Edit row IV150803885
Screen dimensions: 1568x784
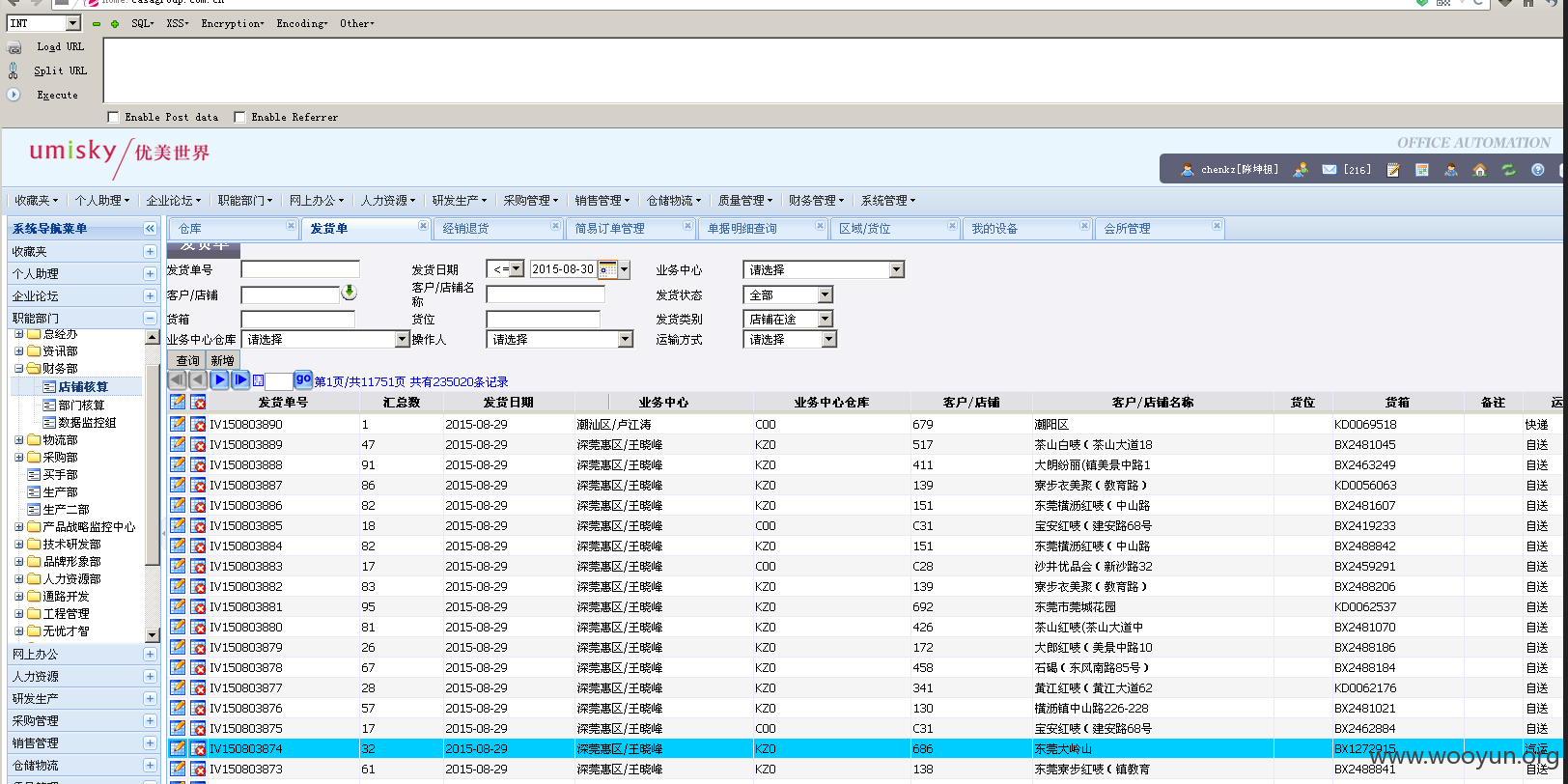178,525
